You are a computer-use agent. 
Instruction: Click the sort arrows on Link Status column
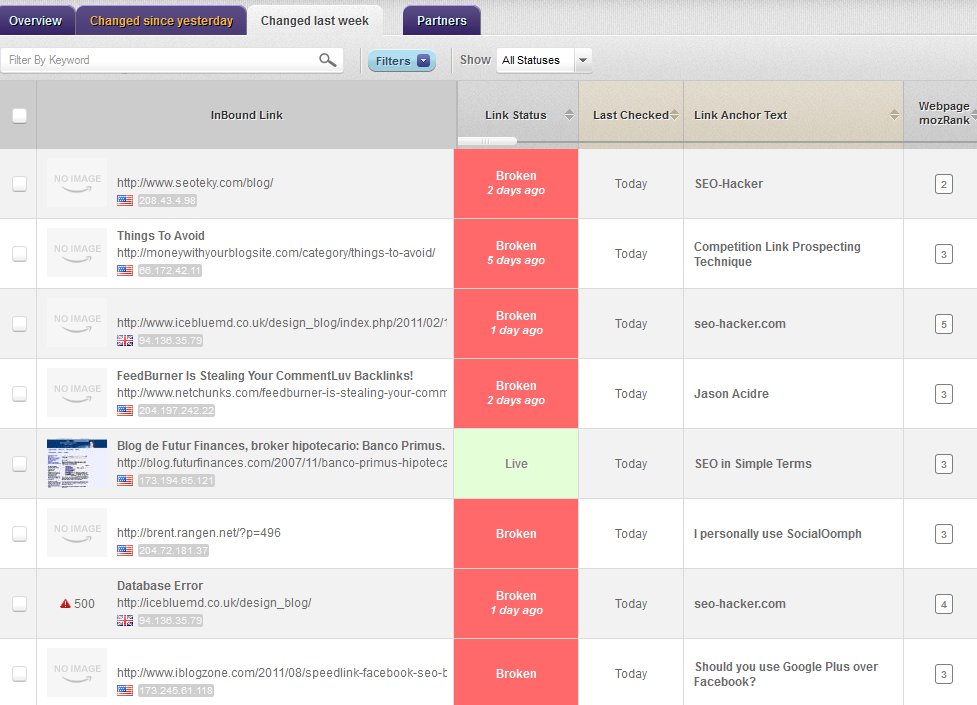[569, 115]
